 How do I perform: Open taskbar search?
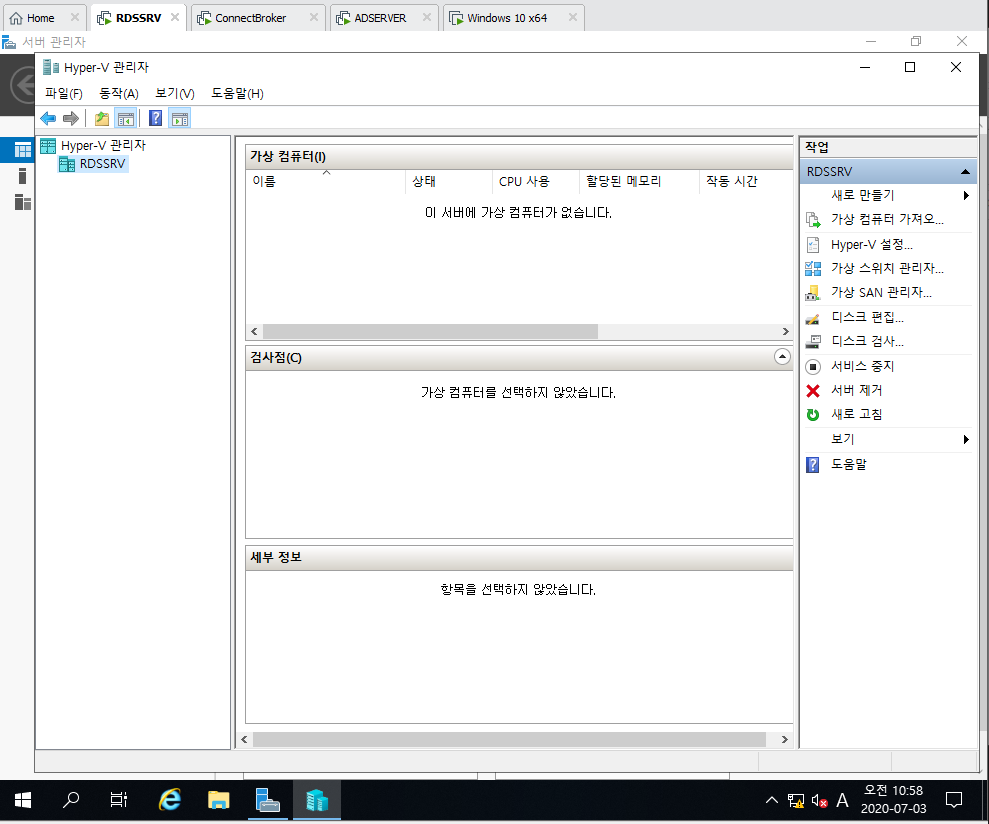tap(71, 801)
